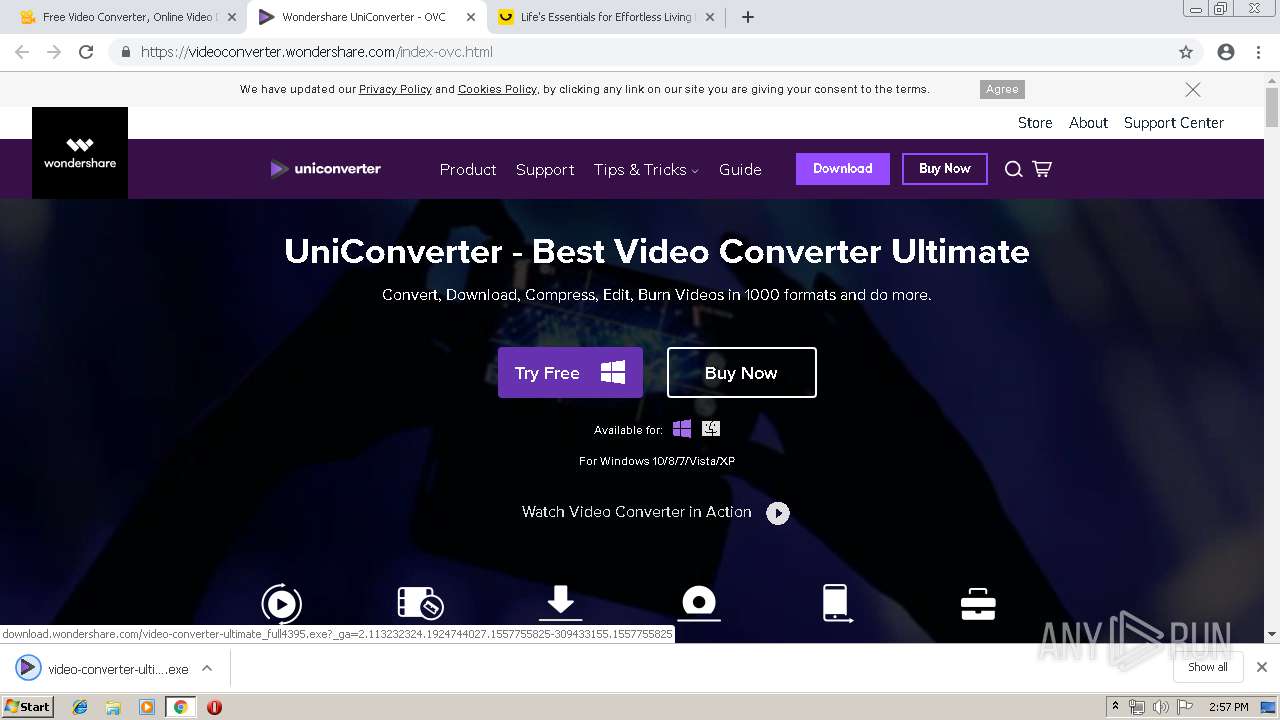Close the Life's Essentials tab
1280x720 pixels.
click(x=710, y=17)
